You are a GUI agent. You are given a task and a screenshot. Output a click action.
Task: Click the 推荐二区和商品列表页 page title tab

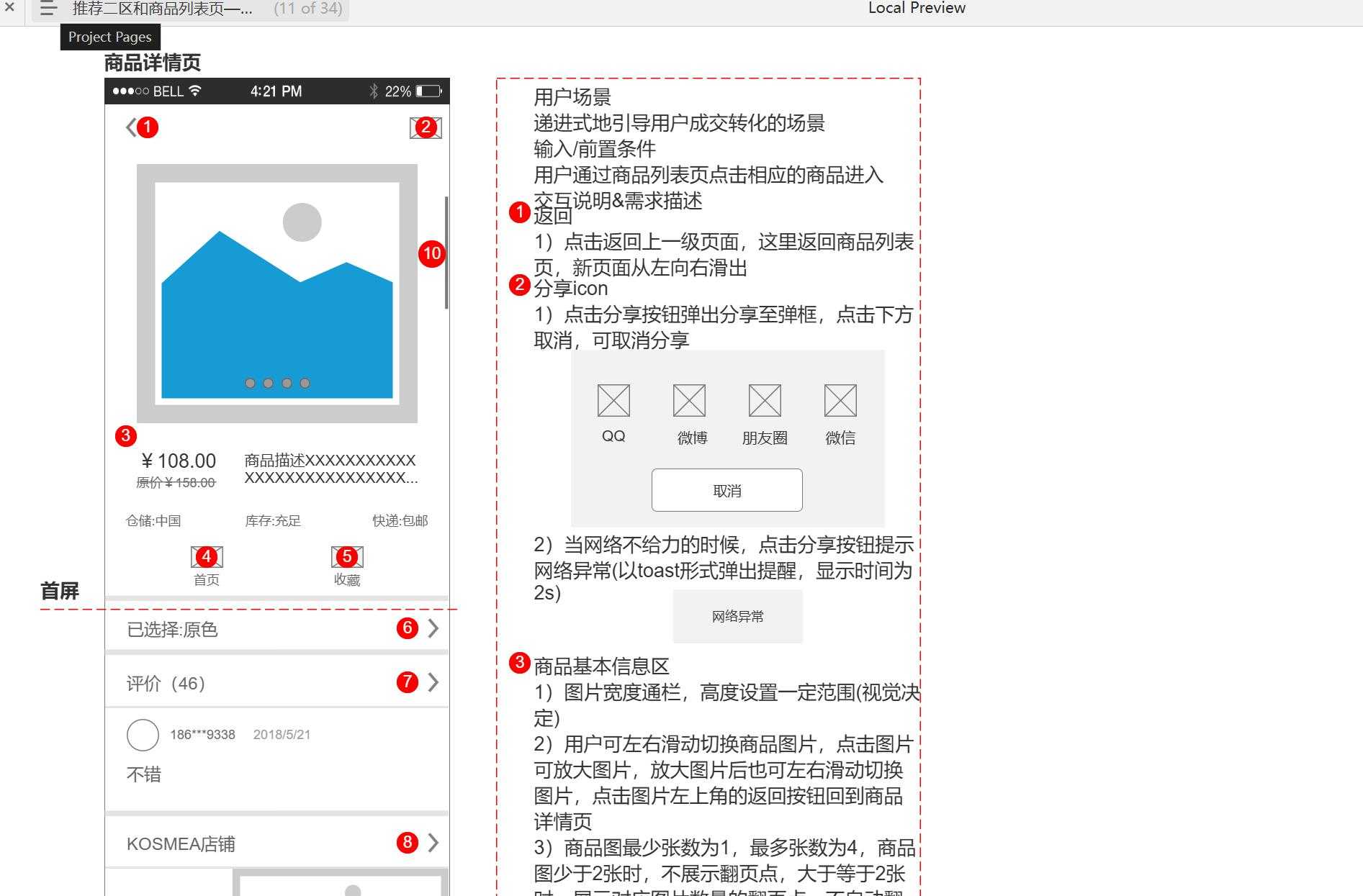click(x=160, y=9)
